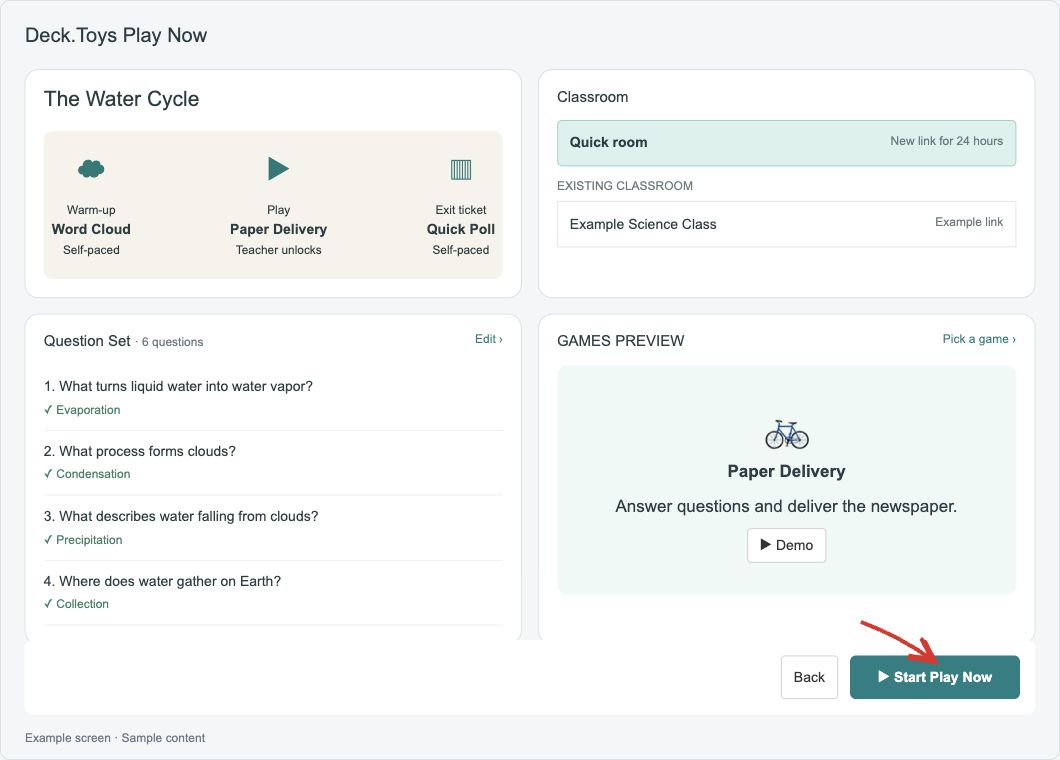Click the Paper Delivery activity label in lesson flow

(x=279, y=229)
